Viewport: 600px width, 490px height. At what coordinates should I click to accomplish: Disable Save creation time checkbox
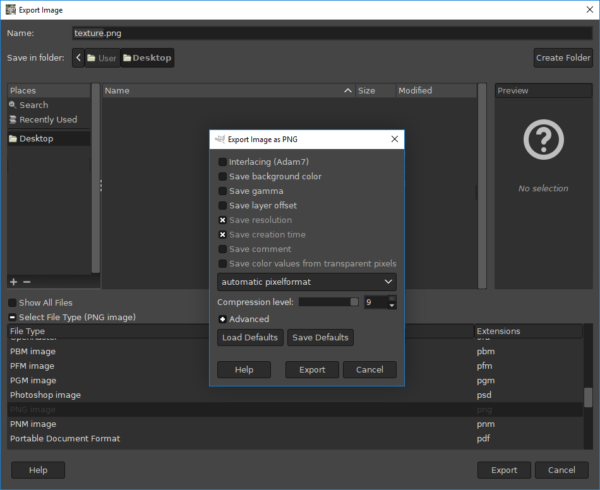222,234
